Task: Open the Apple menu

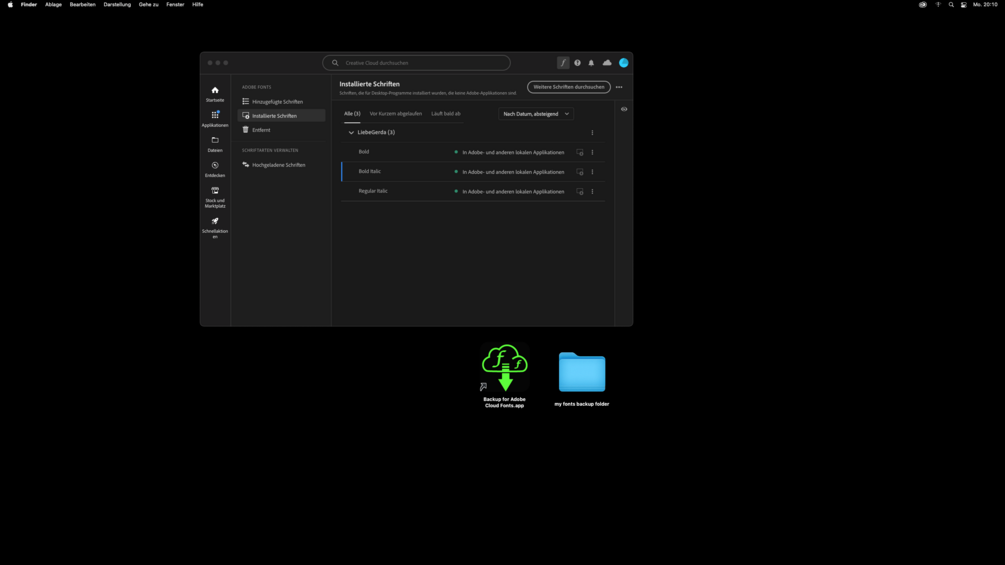Action: [x=10, y=4]
